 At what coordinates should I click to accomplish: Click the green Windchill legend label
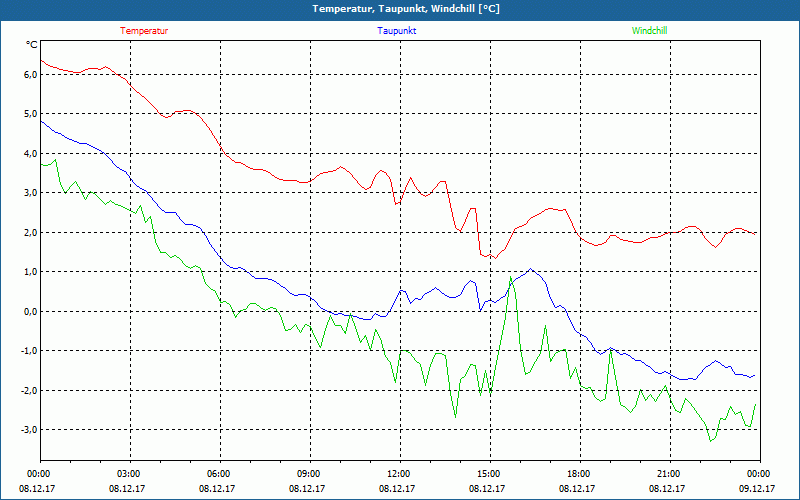tap(649, 31)
